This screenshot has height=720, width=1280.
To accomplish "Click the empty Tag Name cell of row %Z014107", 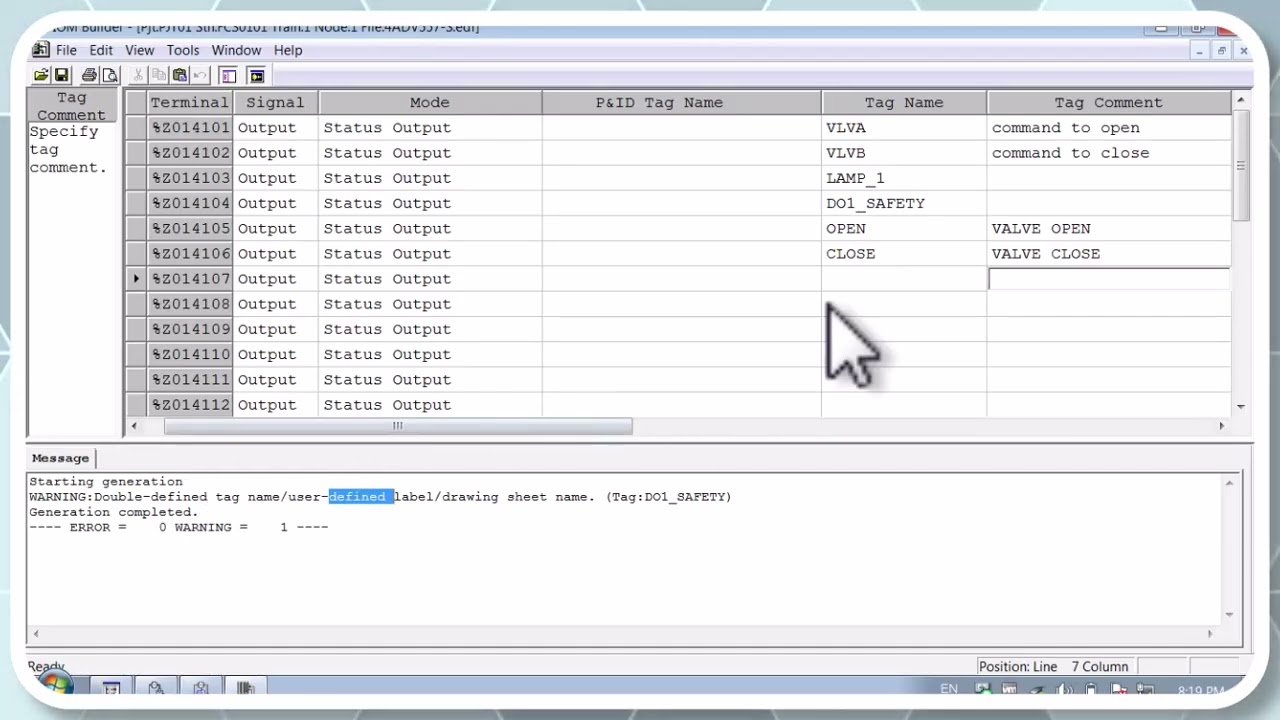I will (x=904, y=279).
